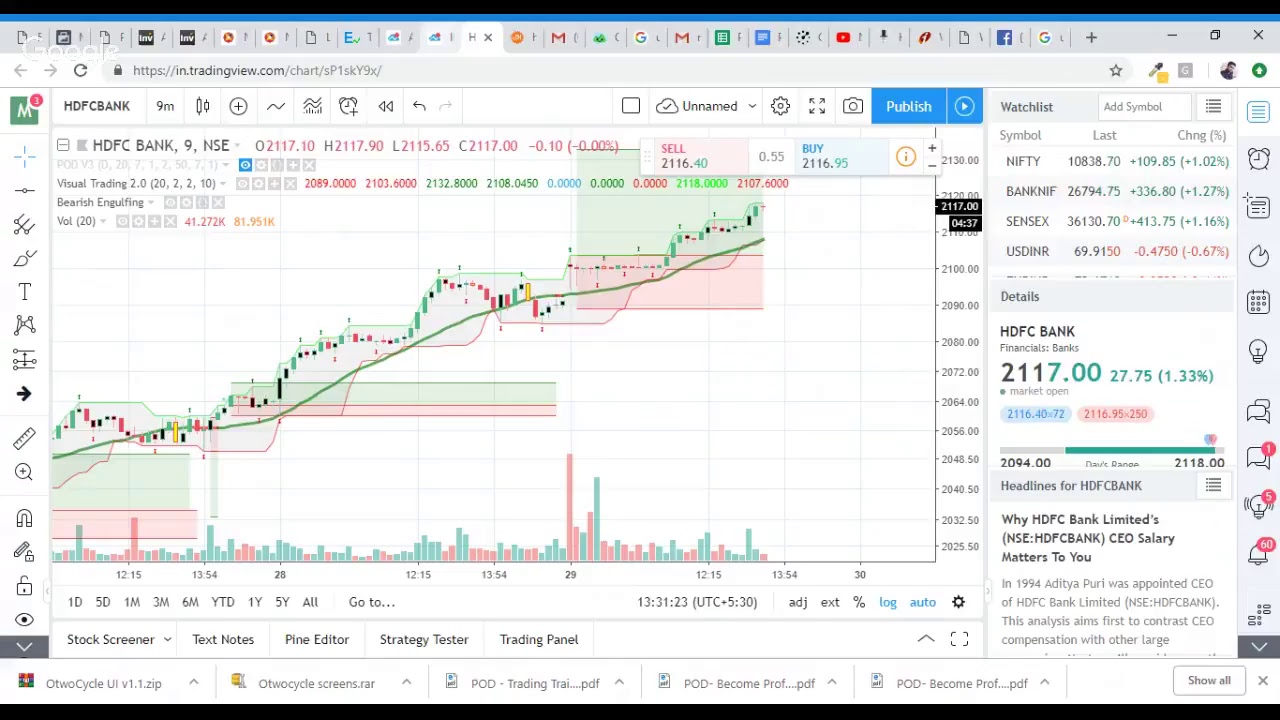Screen dimensions: 1280x720
Task: Open the Watchlist list menu icon
Action: click(1213, 107)
